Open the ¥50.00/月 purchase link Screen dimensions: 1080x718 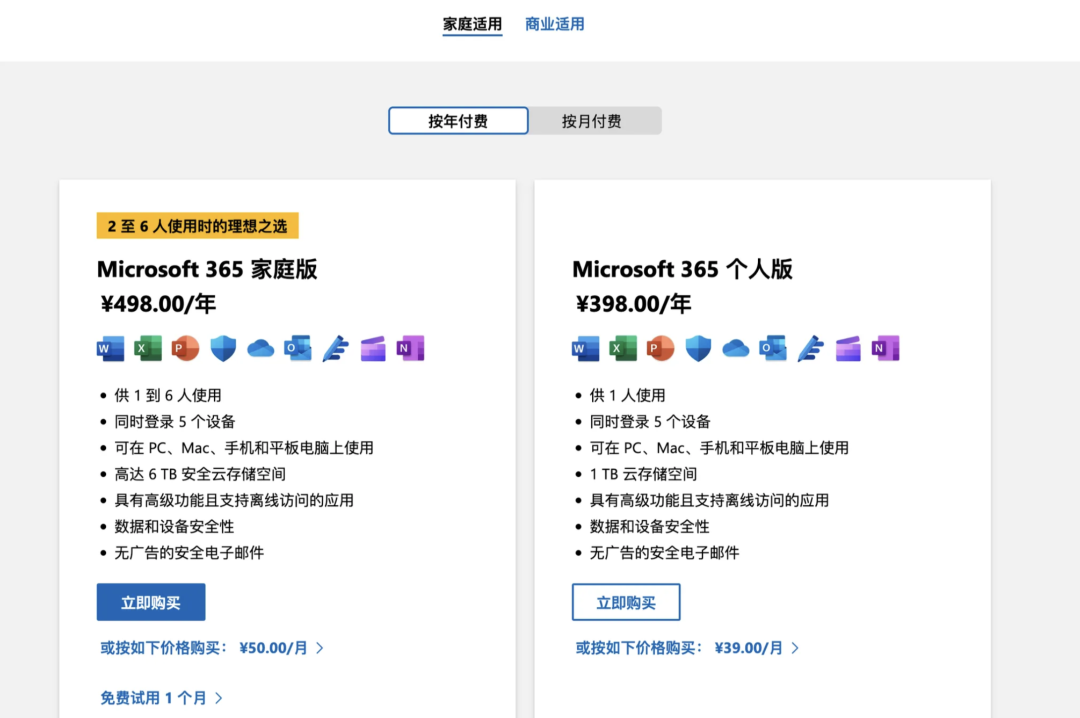(211, 648)
